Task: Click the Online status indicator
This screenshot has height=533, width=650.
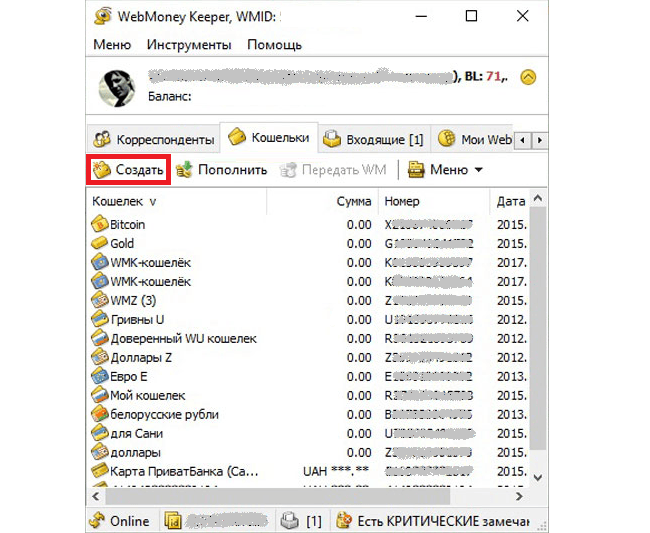Action: click(x=120, y=521)
